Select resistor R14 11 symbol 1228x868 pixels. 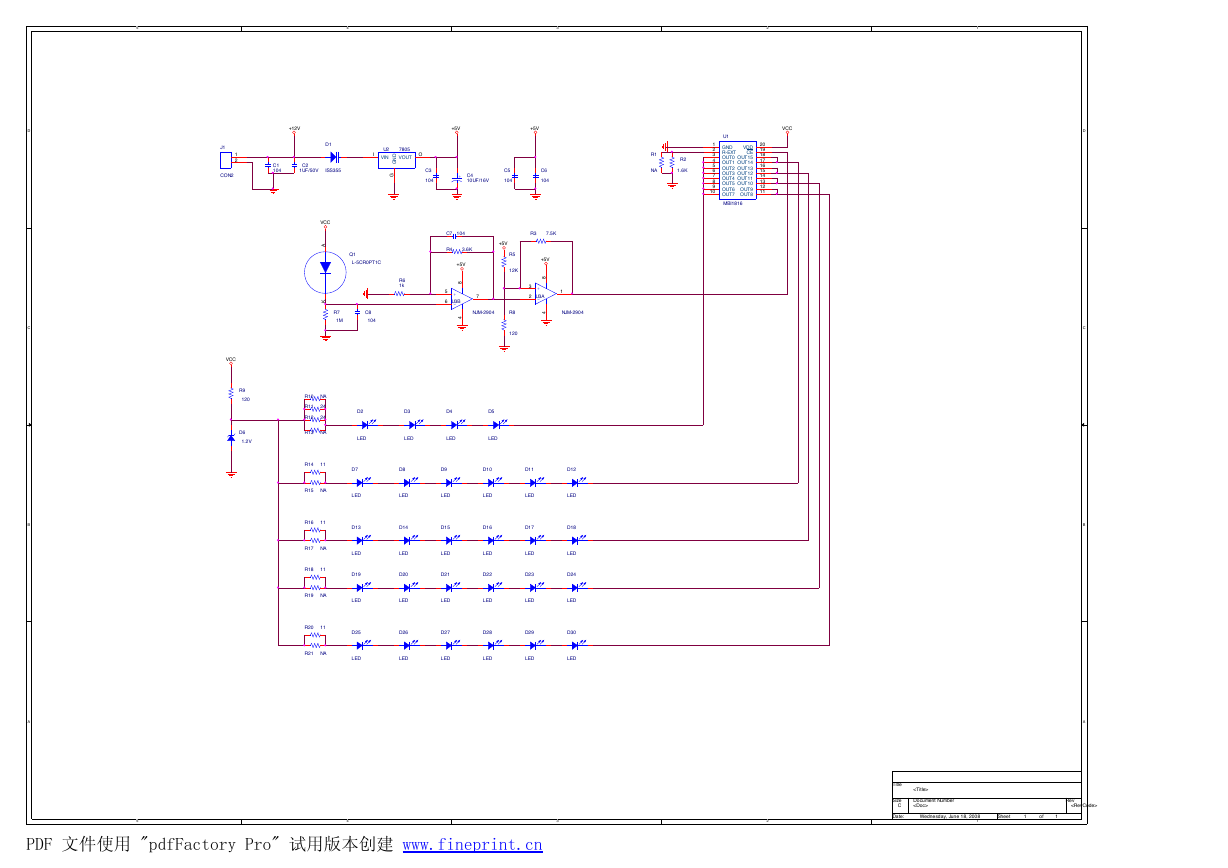(x=315, y=472)
